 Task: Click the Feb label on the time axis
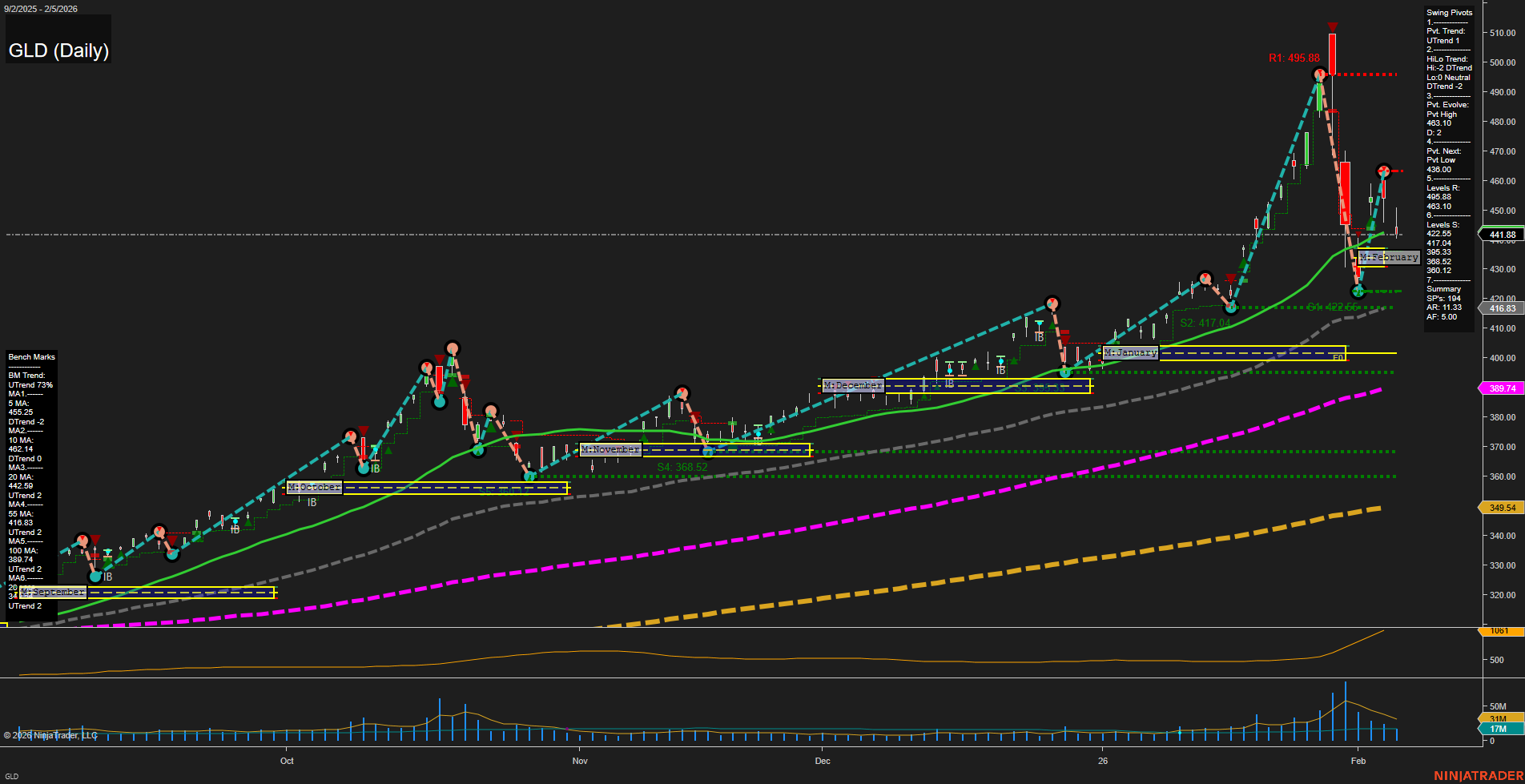point(1358,762)
